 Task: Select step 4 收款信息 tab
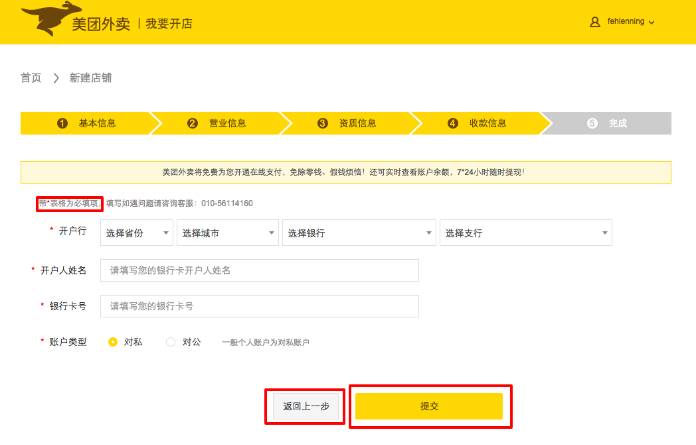click(x=477, y=123)
